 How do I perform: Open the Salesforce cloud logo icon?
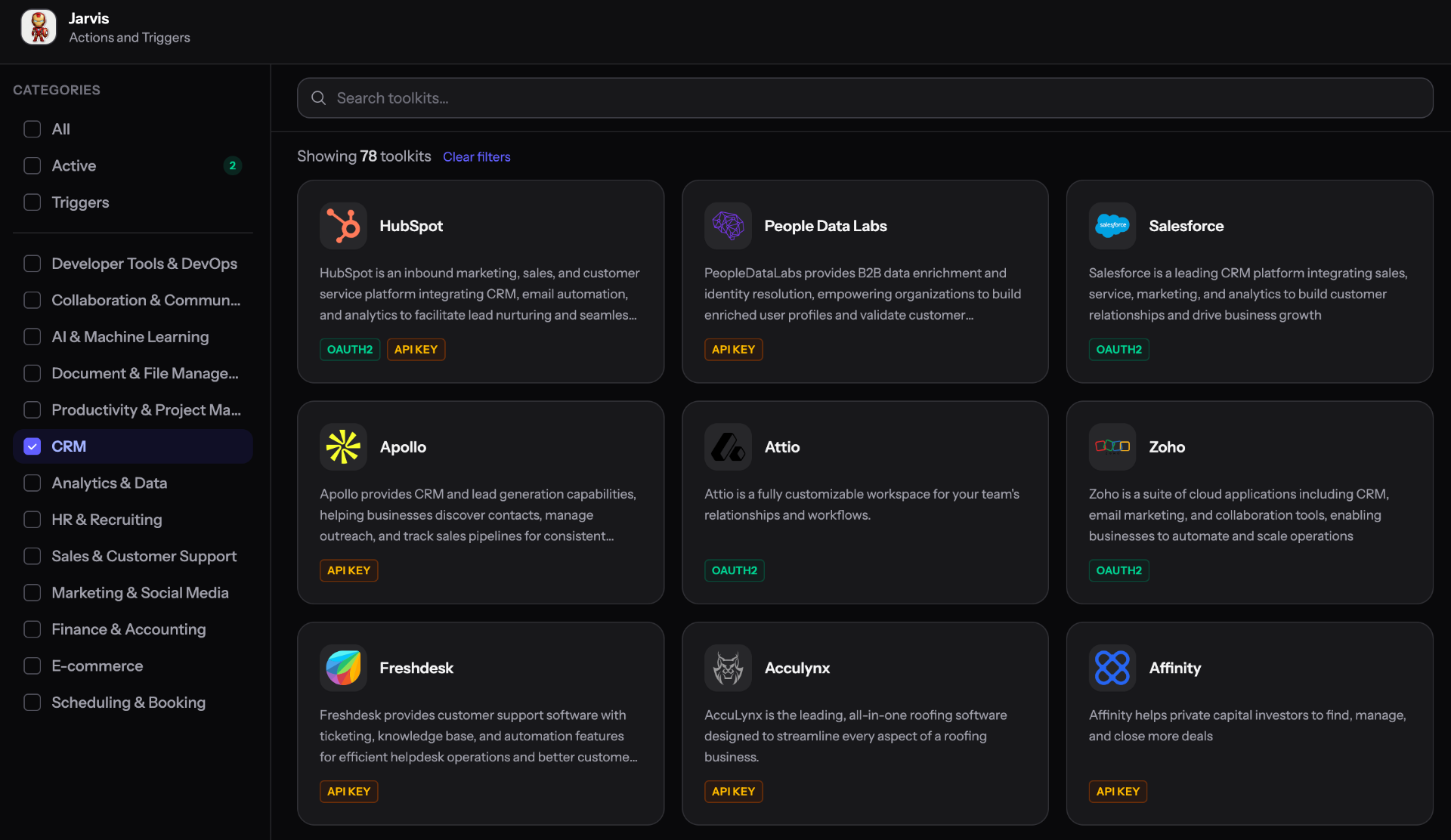[x=1112, y=226]
